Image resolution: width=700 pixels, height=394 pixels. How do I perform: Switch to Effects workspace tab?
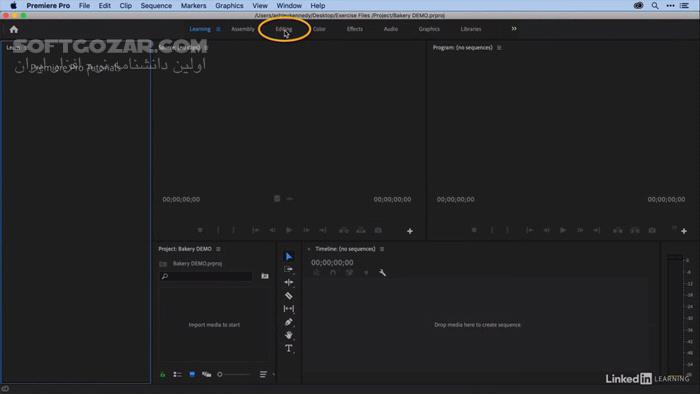click(355, 29)
